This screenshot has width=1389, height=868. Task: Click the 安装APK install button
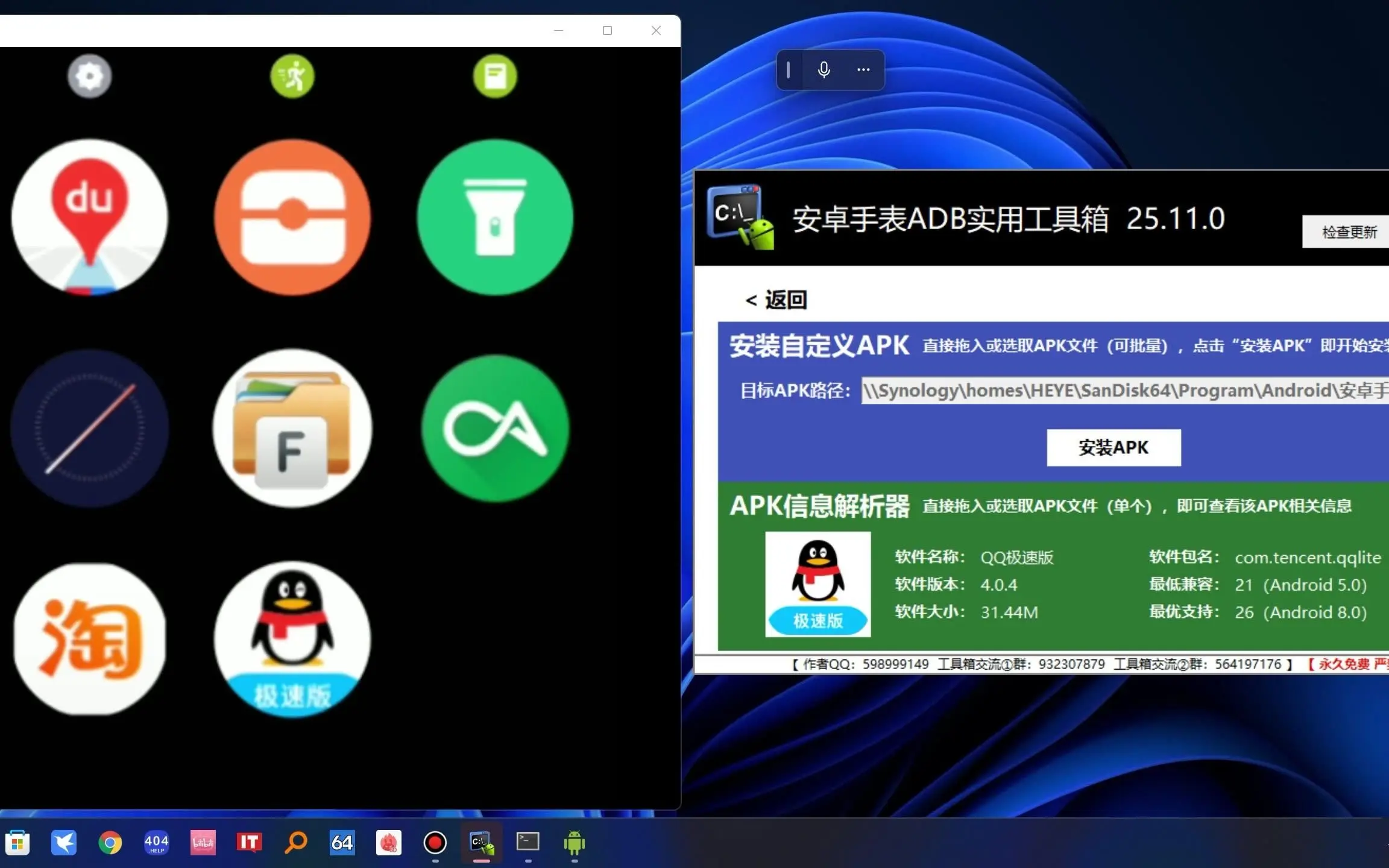pos(1113,447)
